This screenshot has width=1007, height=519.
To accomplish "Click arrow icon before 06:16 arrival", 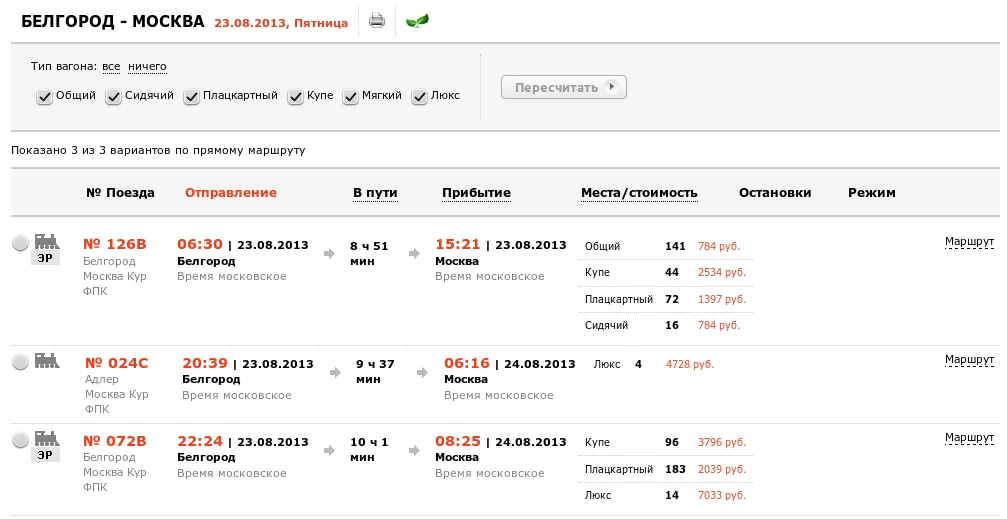I will pos(423,372).
